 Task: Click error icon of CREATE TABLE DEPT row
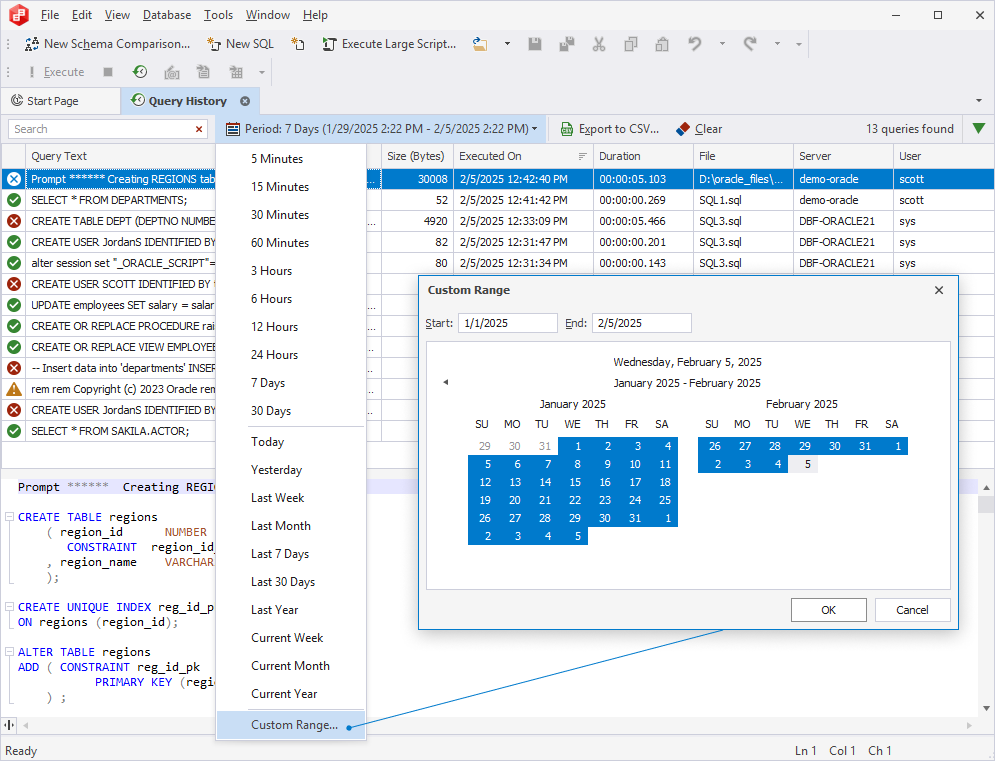click(13, 221)
